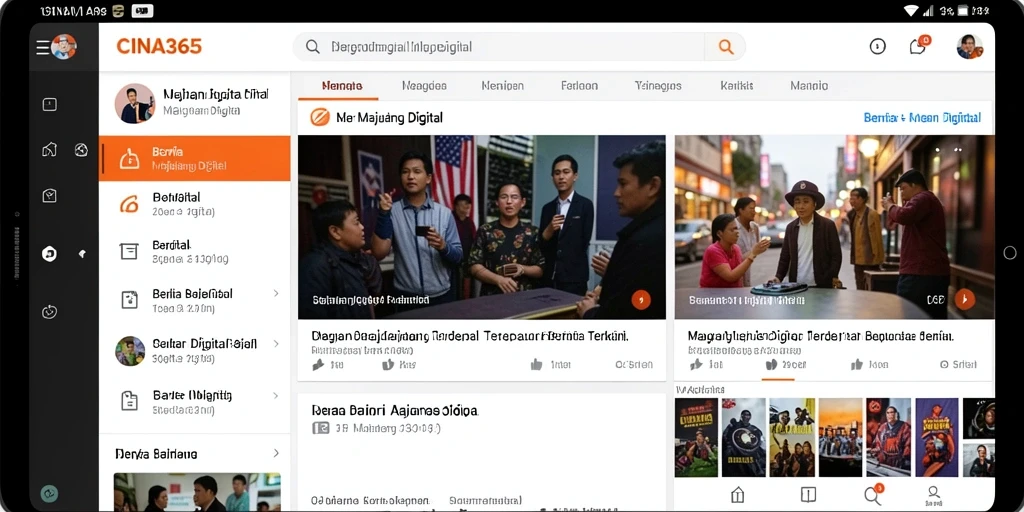Open notifications chat bubble icon
Screen dimensions: 1024x512
[x=918, y=46]
